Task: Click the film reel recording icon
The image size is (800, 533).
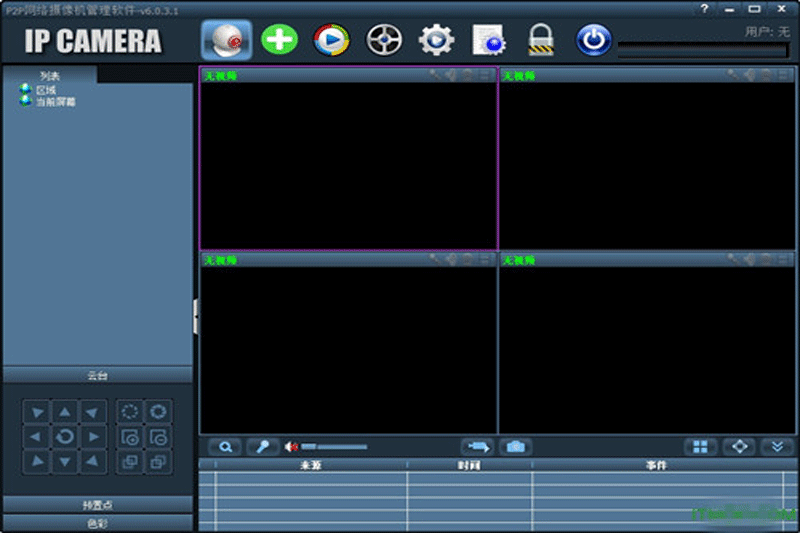Action: tap(384, 39)
